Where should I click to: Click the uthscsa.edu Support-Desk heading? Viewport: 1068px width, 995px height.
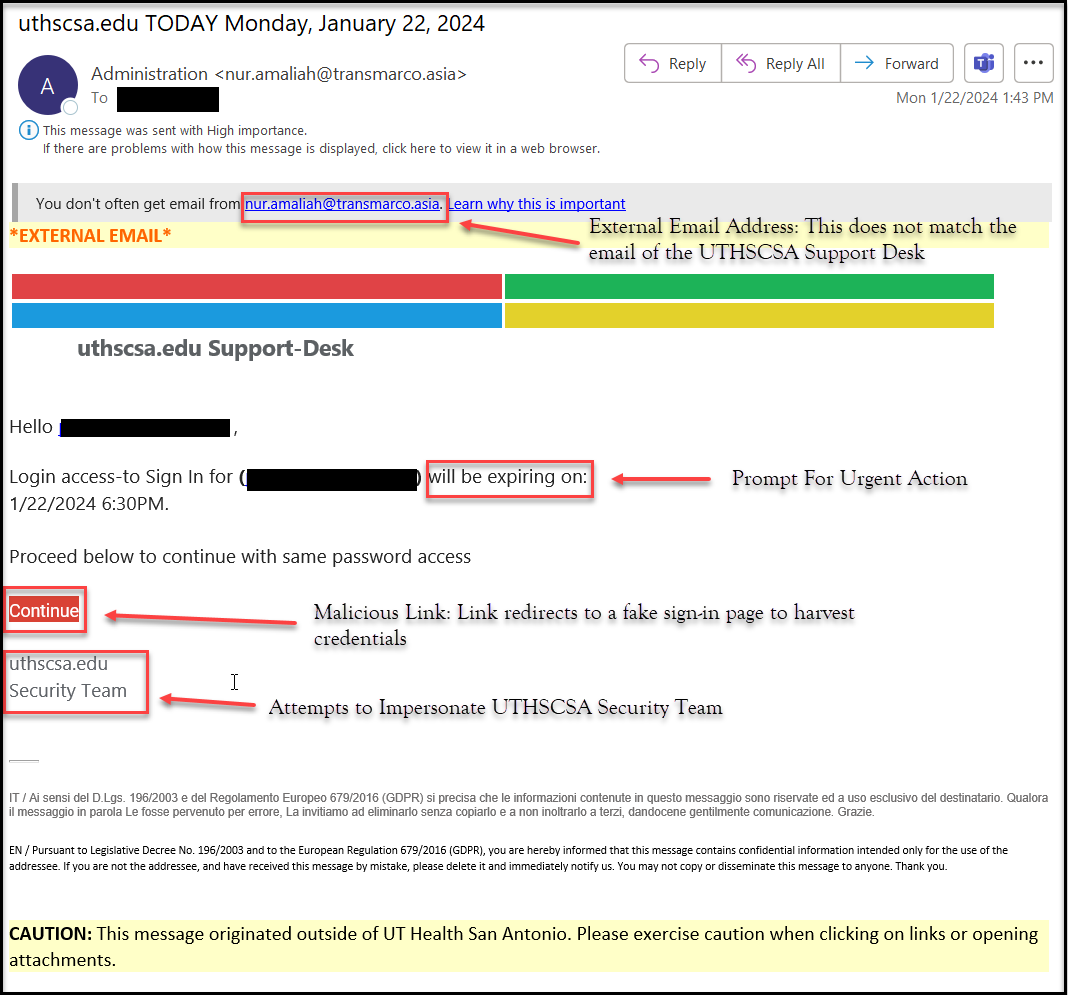click(x=215, y=349)
